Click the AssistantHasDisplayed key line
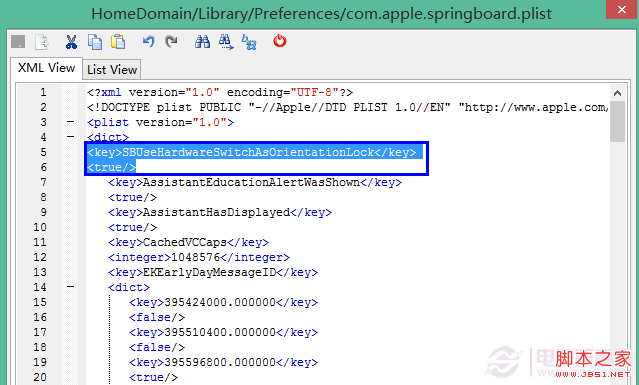 click(x=220, y=212)
